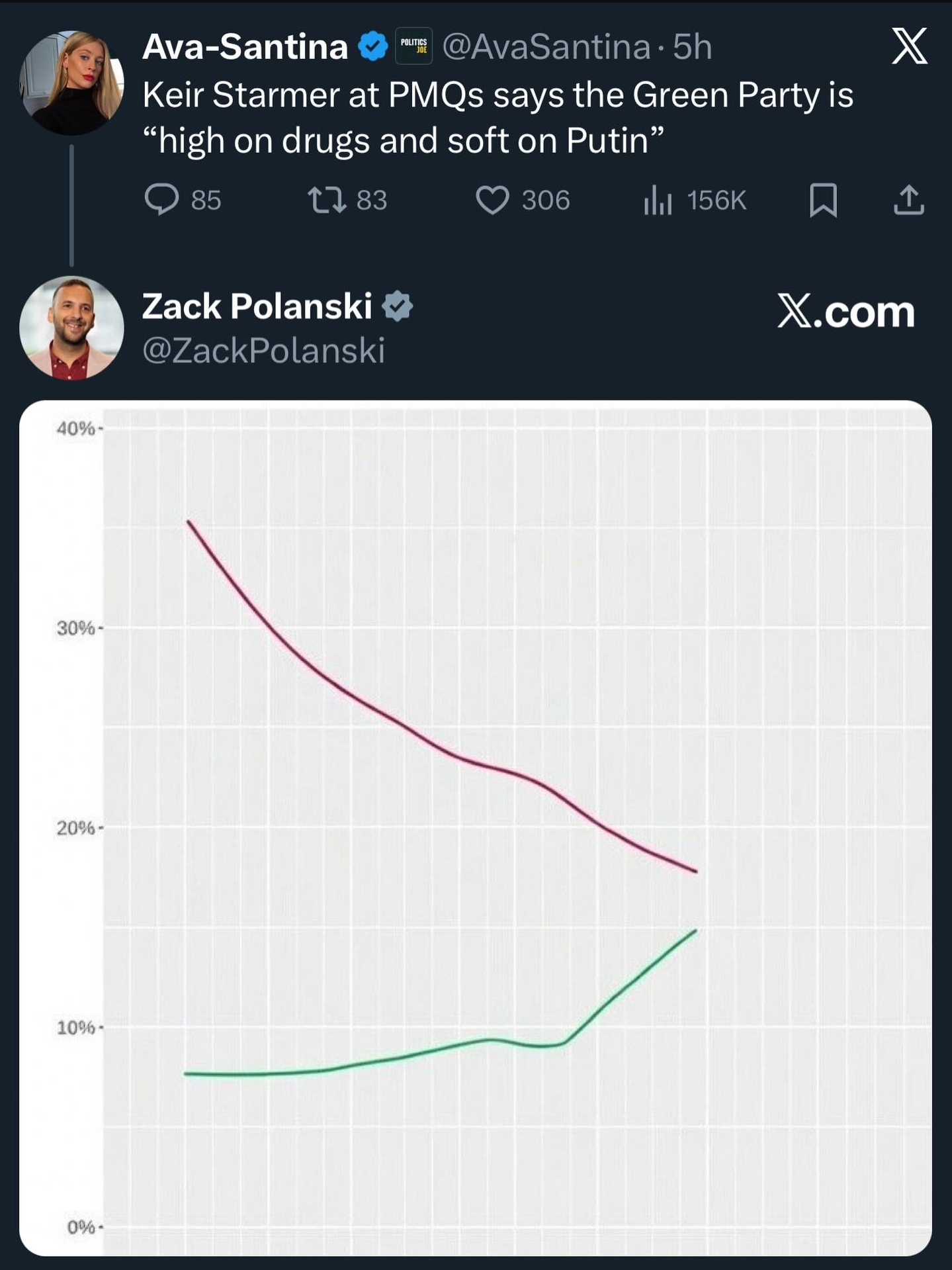Click Zack Polanski's verified badge
The image size is (952, 1270).
(x=397, y=306)
